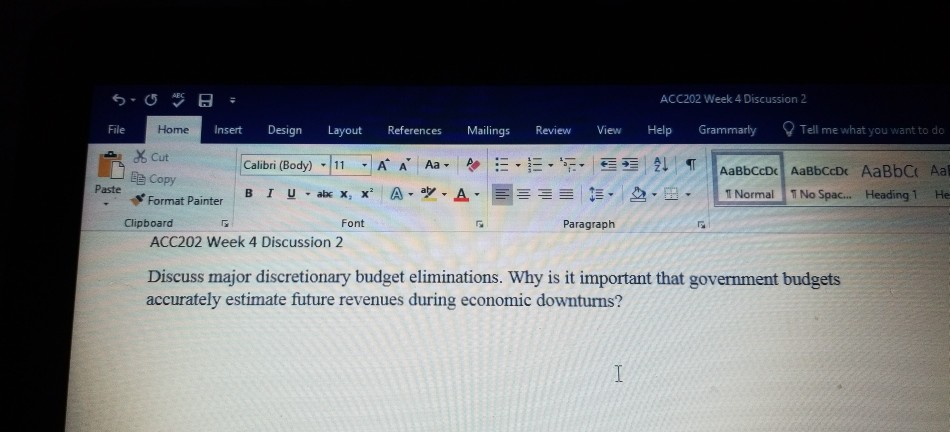Click Cut in the Clipboard group

(x=151, y=157)
